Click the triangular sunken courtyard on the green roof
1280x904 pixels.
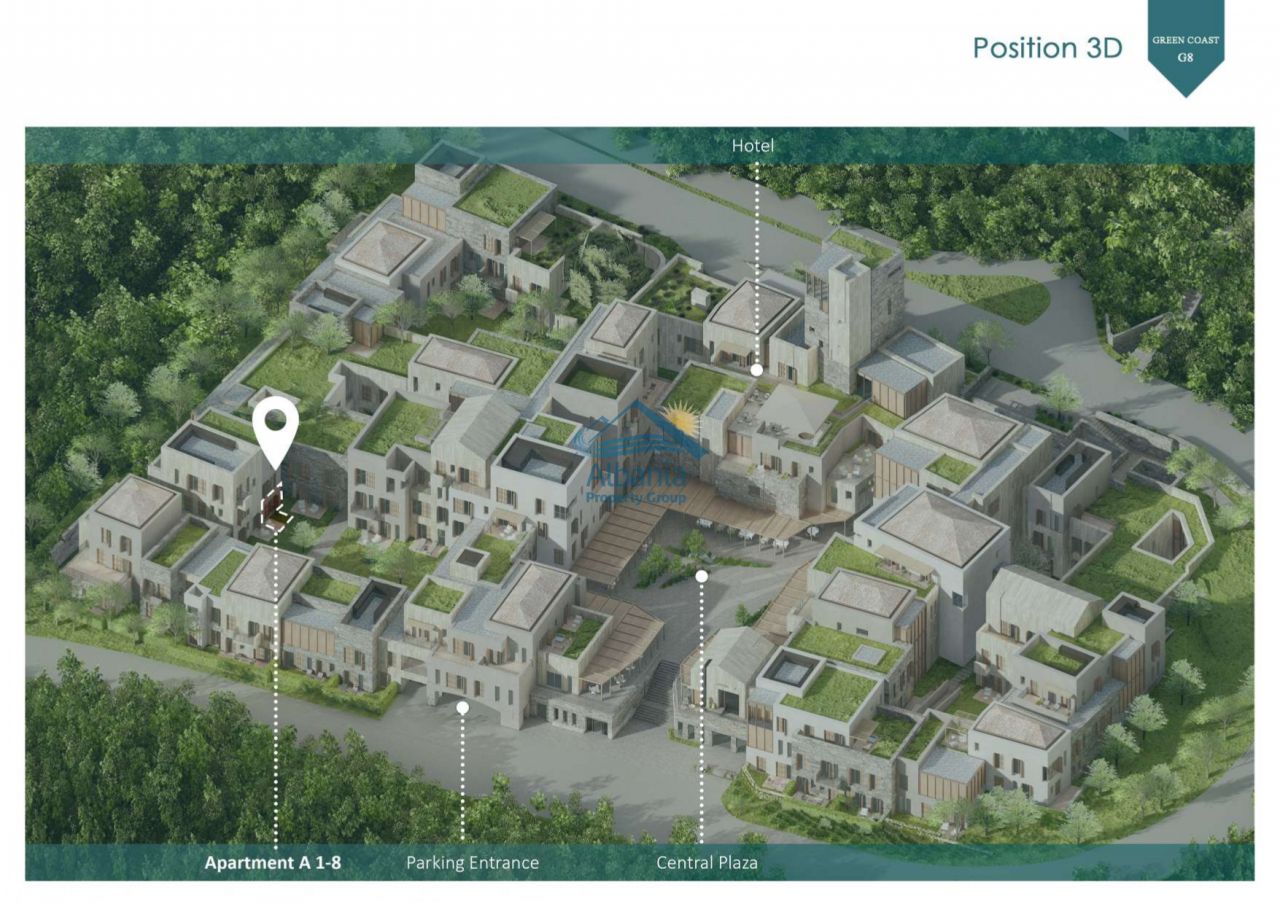coord(1167,537)
